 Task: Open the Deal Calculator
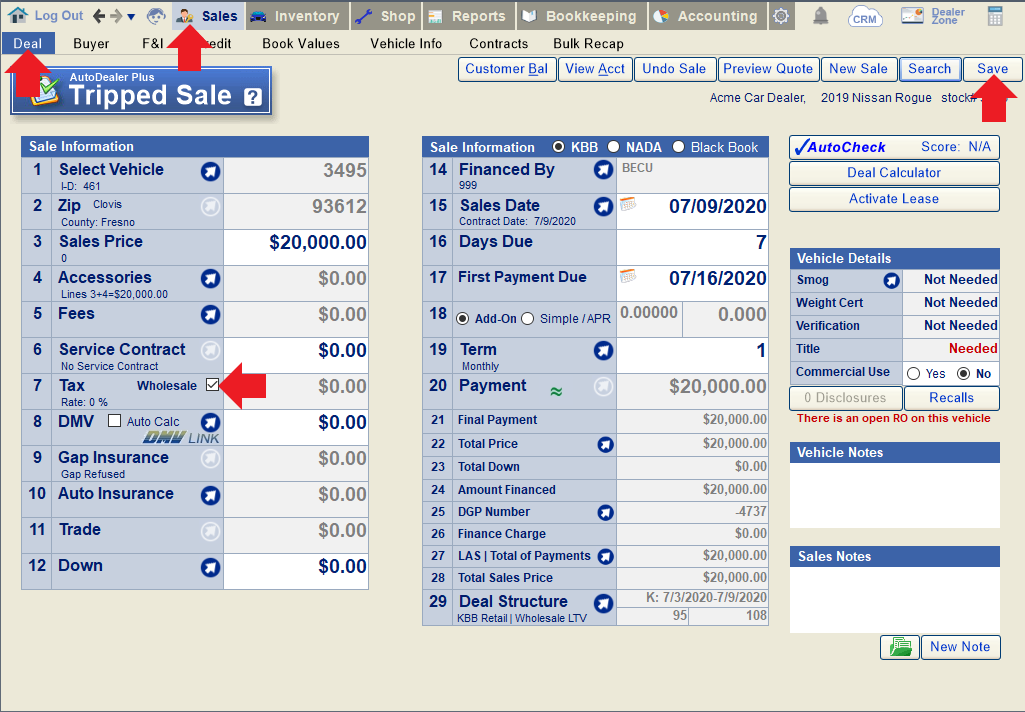point(894,173)
